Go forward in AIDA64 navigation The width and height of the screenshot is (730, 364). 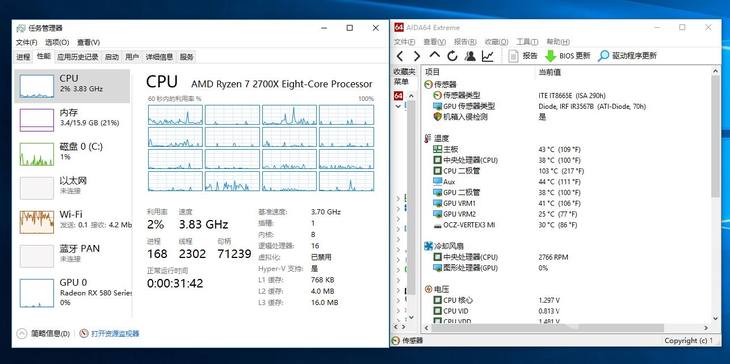417,56
